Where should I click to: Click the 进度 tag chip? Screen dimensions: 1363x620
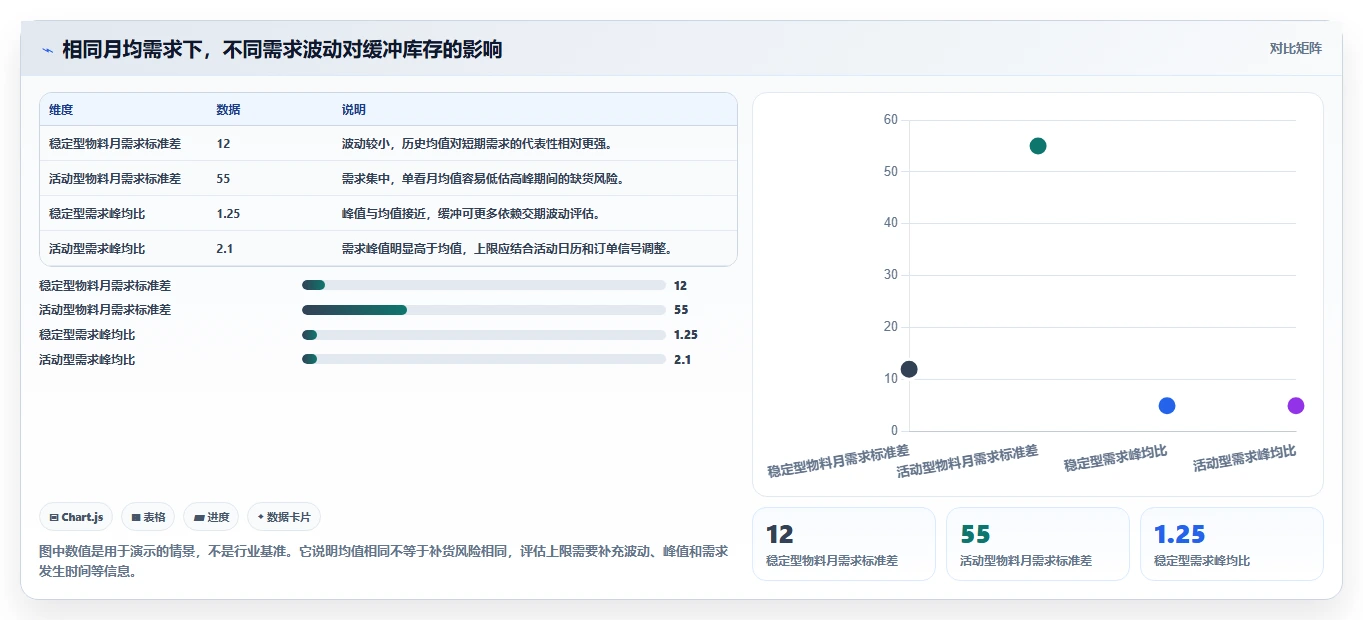click(x=211, y=517)
